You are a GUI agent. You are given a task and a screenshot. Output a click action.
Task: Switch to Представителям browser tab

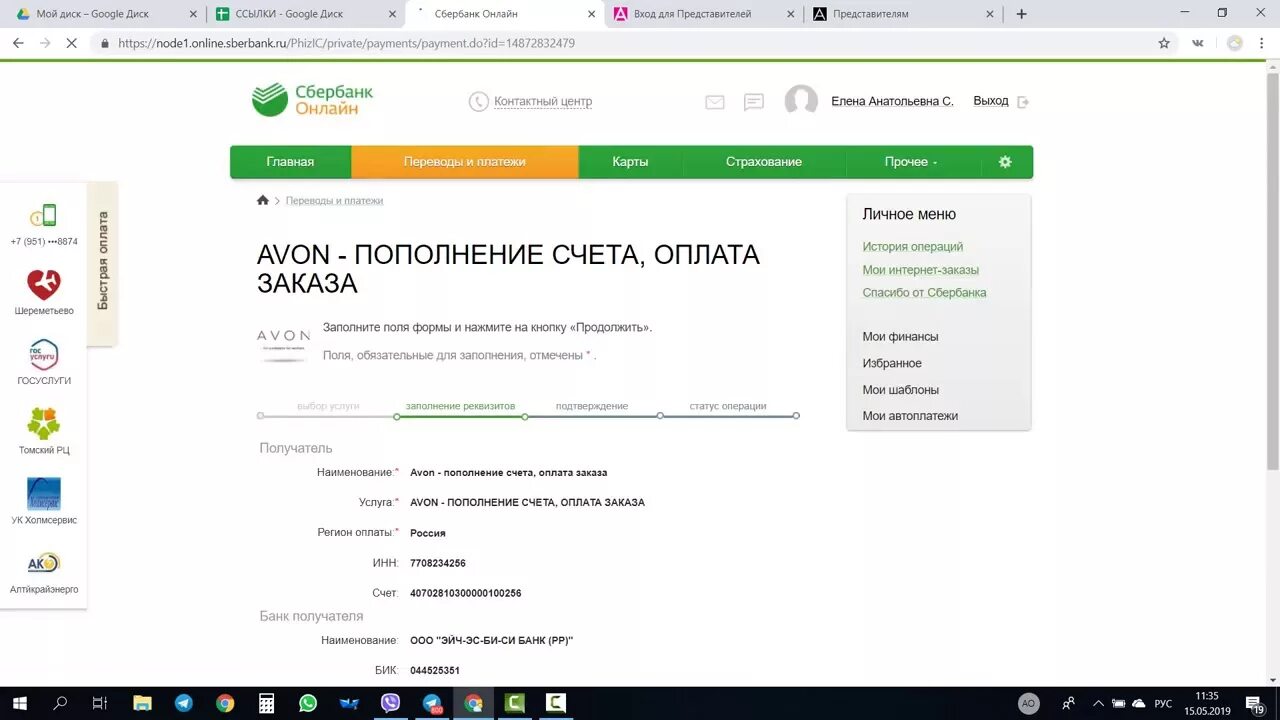tap(903, 14)
